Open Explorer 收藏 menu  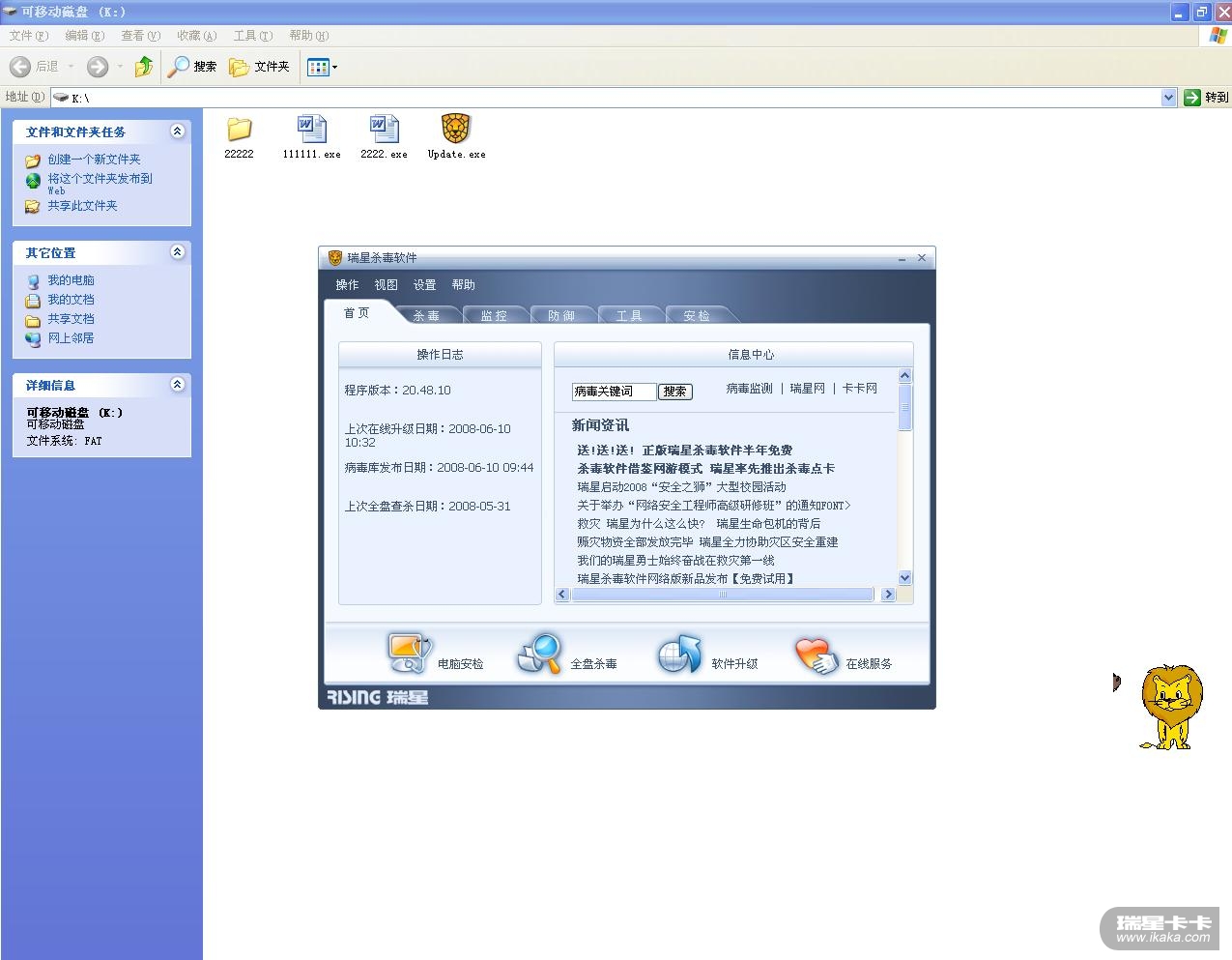(x=197, y=36)
